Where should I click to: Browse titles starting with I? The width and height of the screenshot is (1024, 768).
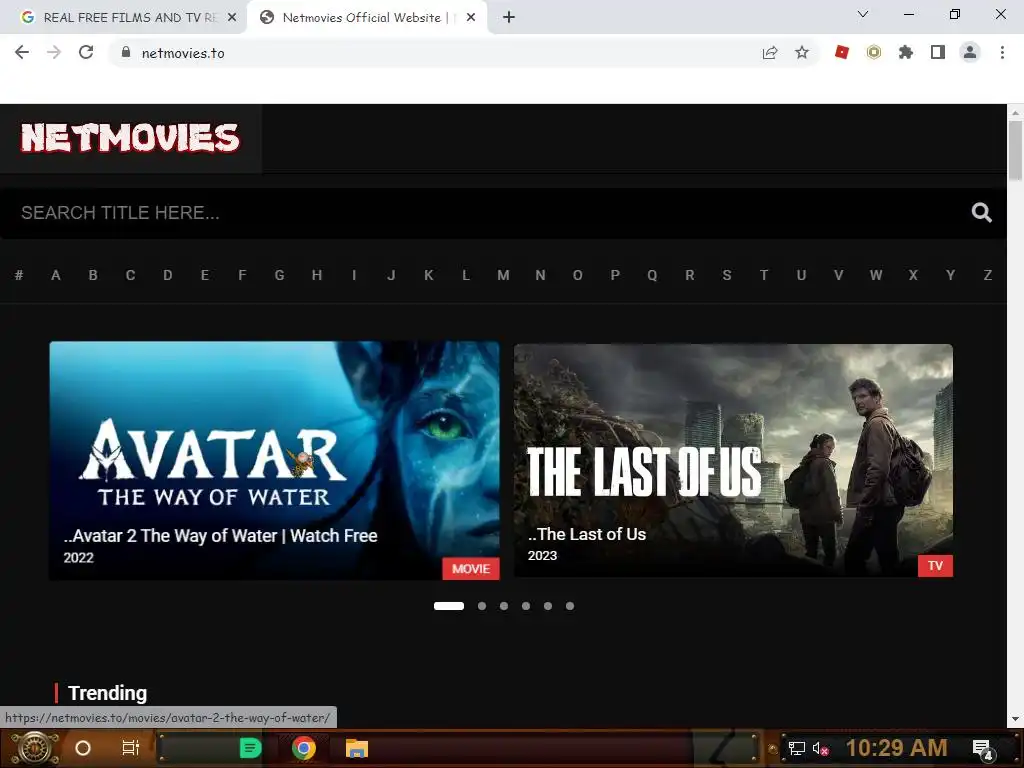(x=354, y=275)
